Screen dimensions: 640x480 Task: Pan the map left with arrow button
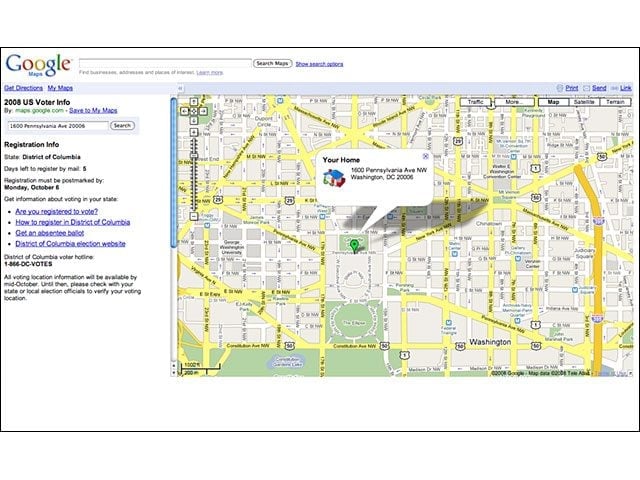pyautogui.click(x=184, y=111)
